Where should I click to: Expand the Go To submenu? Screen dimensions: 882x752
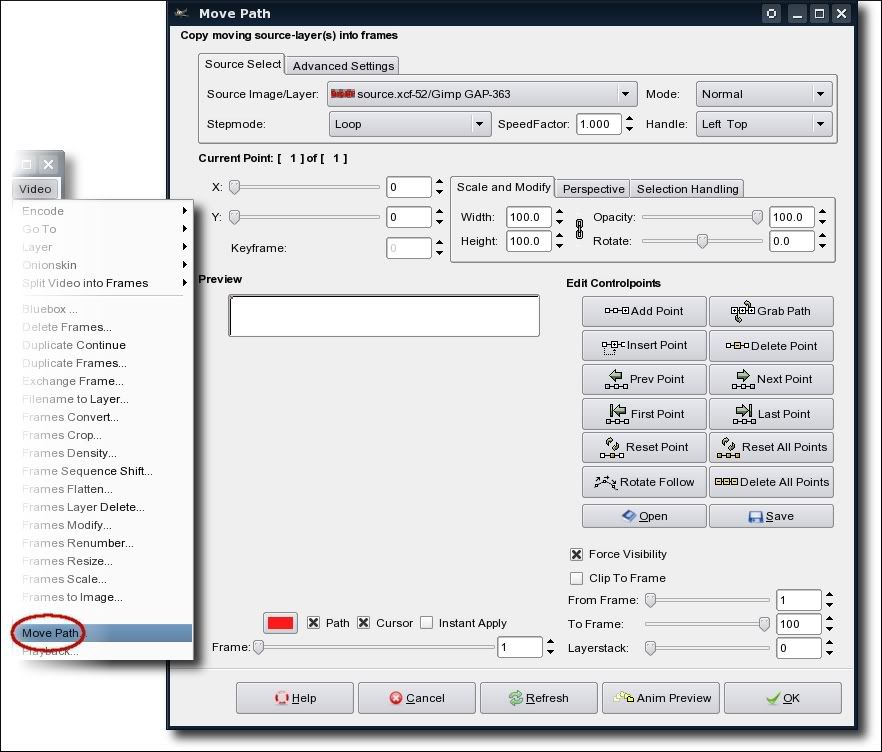(x=103, y=229)
